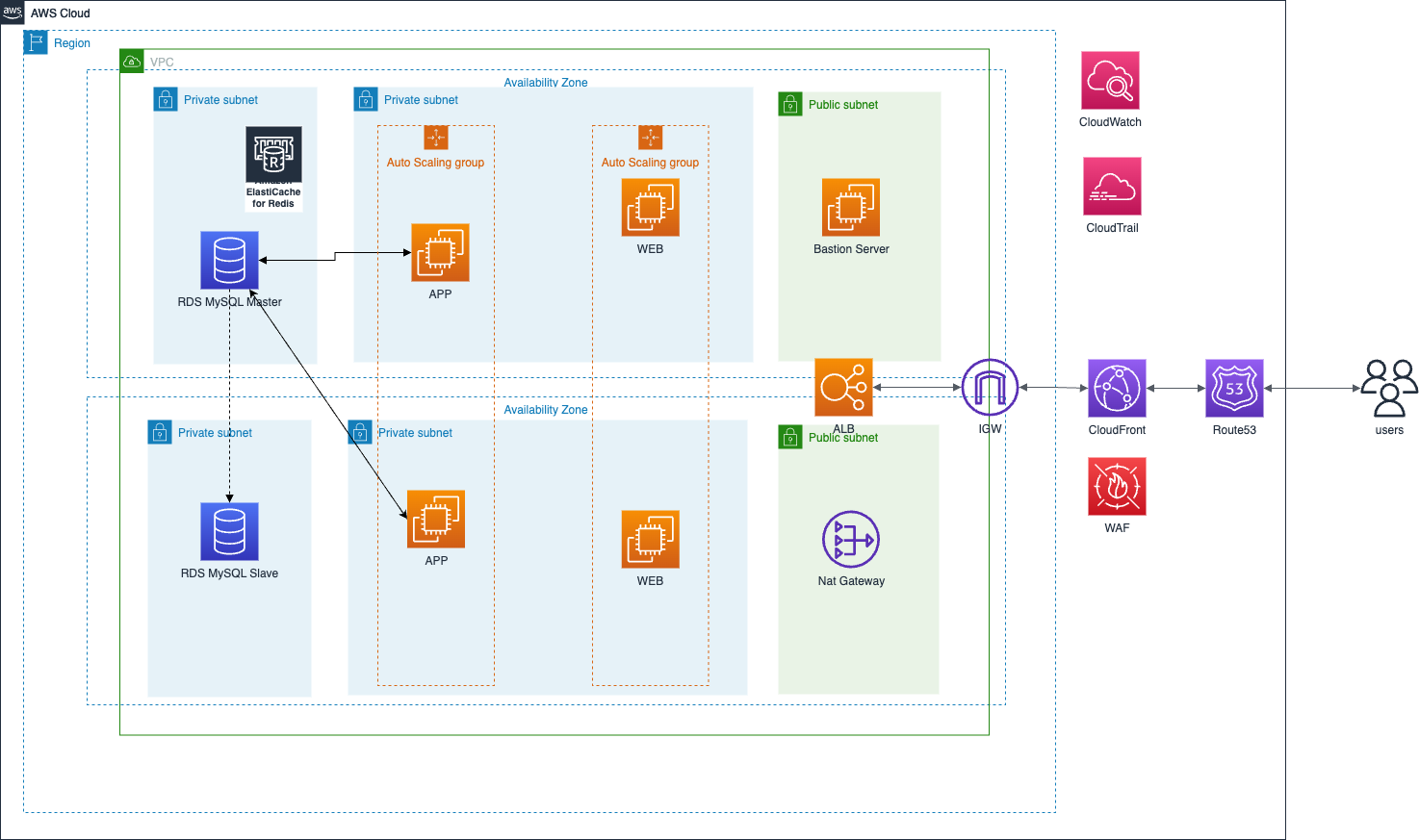Select the "CloudTrail" label
This screenshot has width=1419, height=840.
tap(1112, 228)
